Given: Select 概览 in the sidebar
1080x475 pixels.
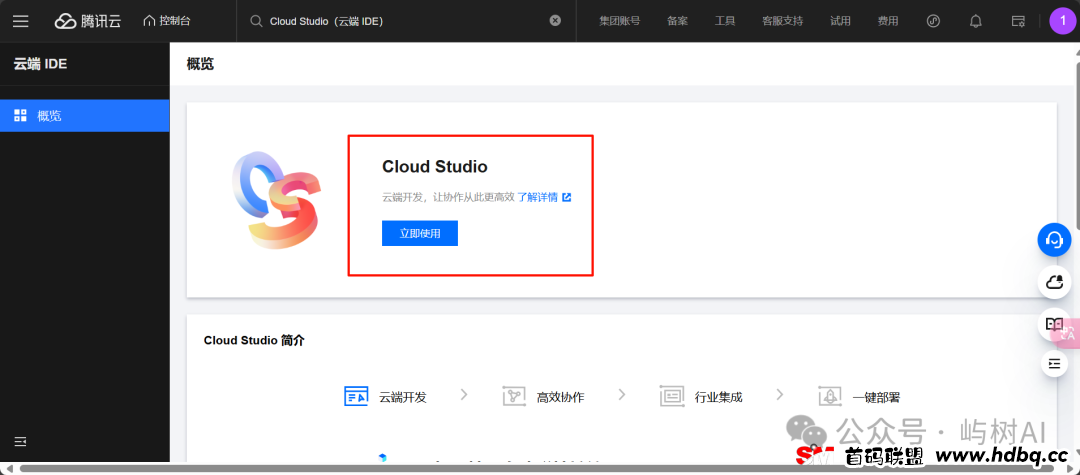Looking at the screenshot, I should point(85,116).
